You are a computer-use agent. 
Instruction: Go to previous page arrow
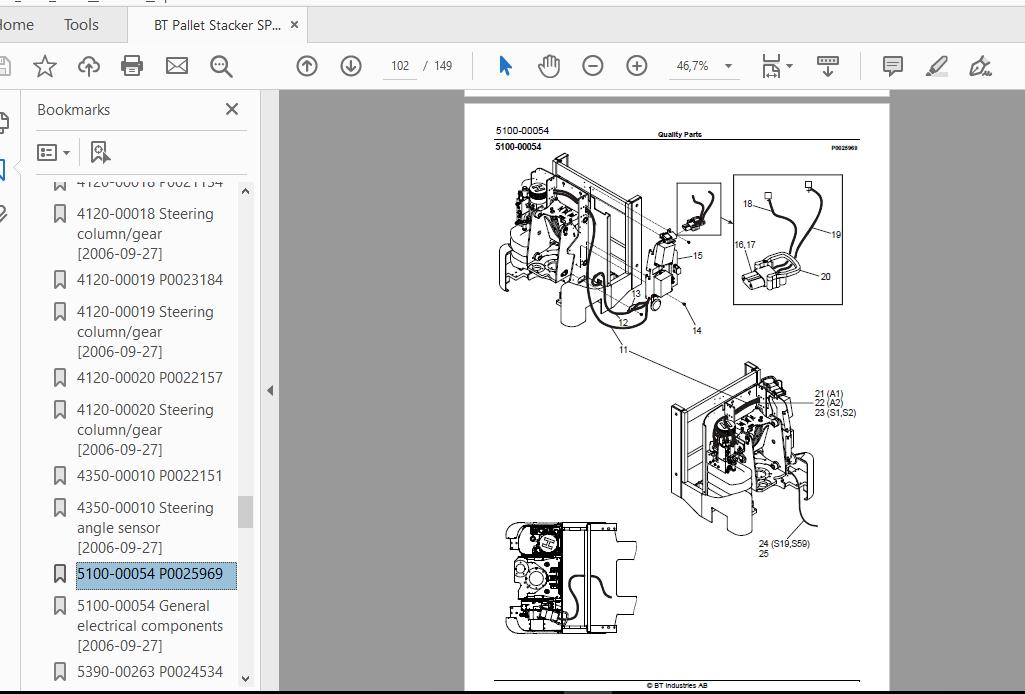point(307,66)
